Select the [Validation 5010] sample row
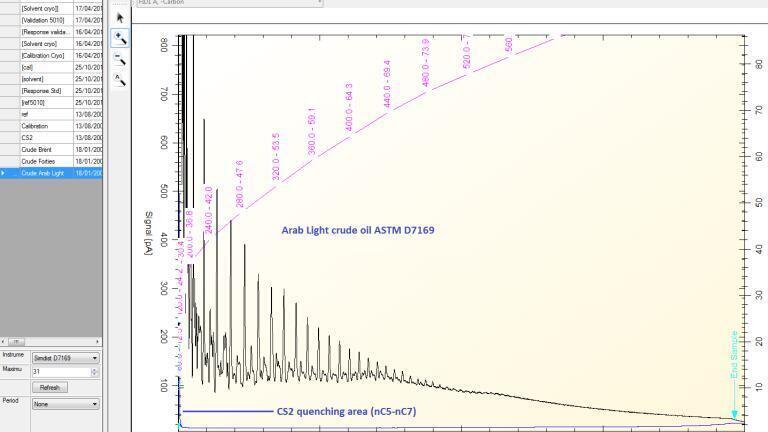This screenshot has width=768, height=432. (51, 20)
